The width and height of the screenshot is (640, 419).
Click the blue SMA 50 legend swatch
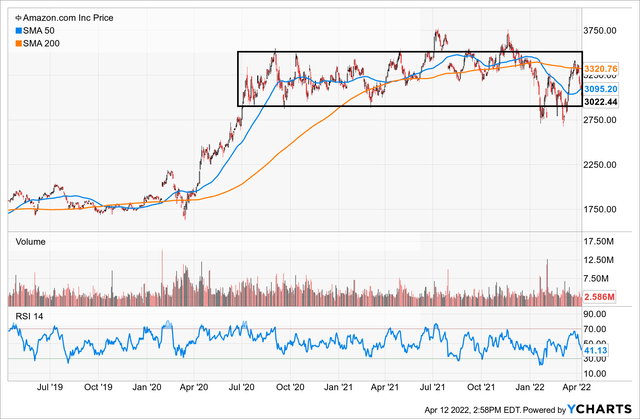[x=18, y=31]
